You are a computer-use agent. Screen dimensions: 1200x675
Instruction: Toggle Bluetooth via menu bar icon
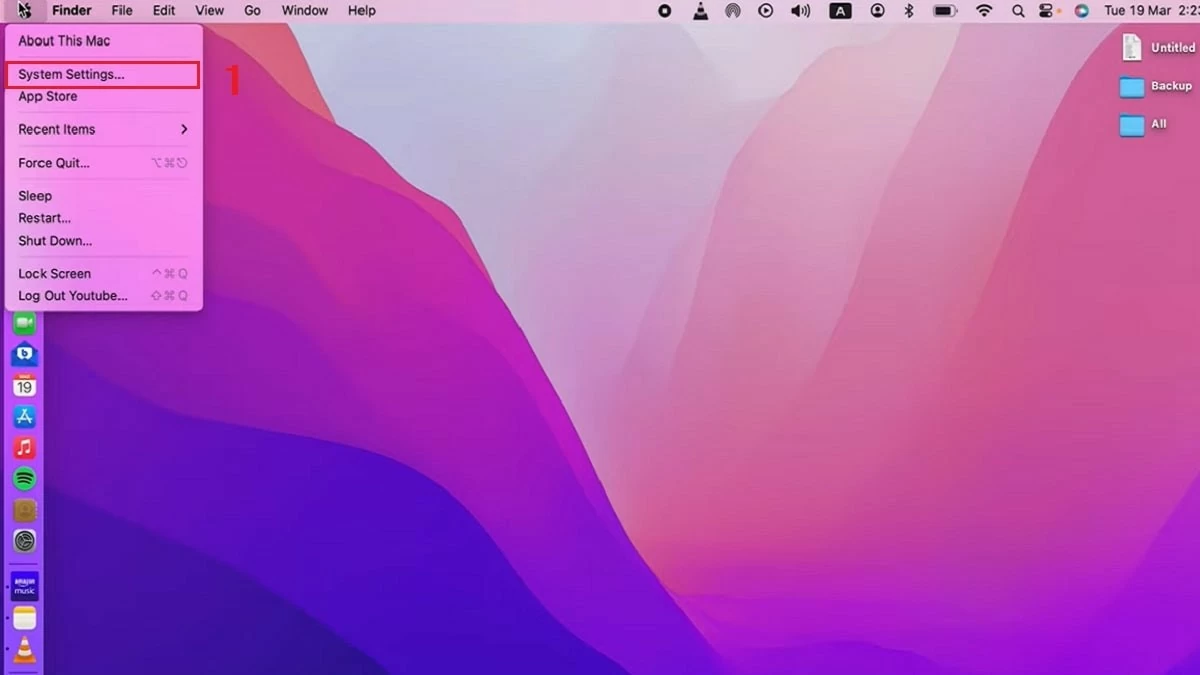(x=909, y=11)
